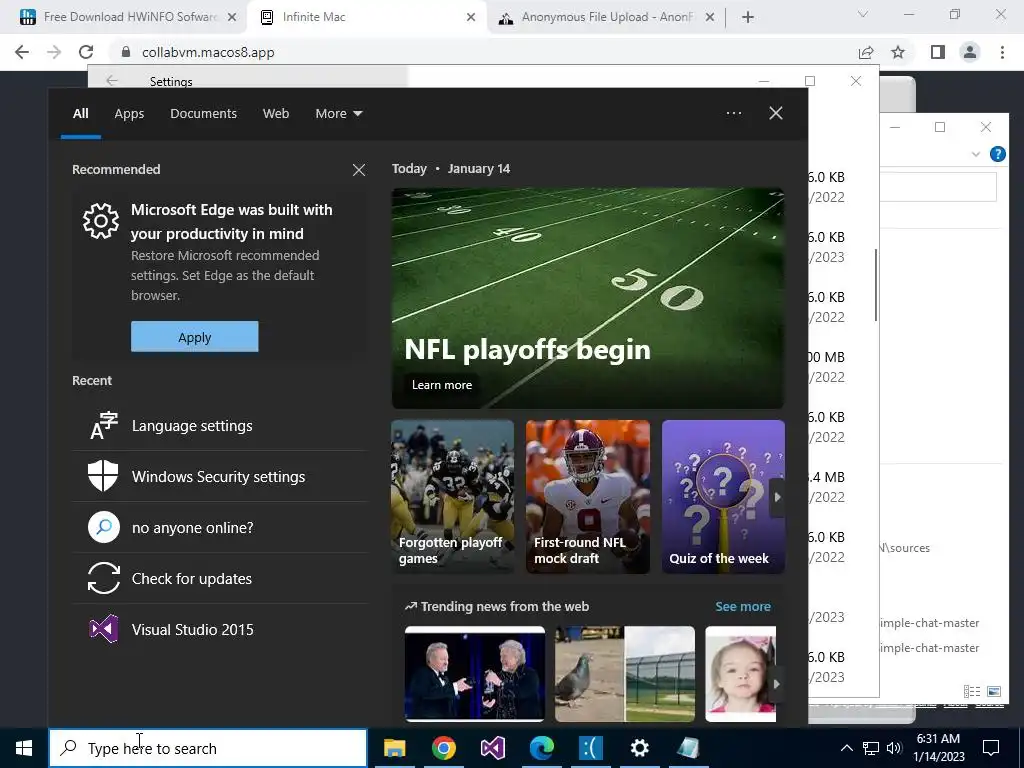This screenshot has width=1024, height=768.
Task: Switch to the Infinite Mac browser tab
Action: point(366,17)
